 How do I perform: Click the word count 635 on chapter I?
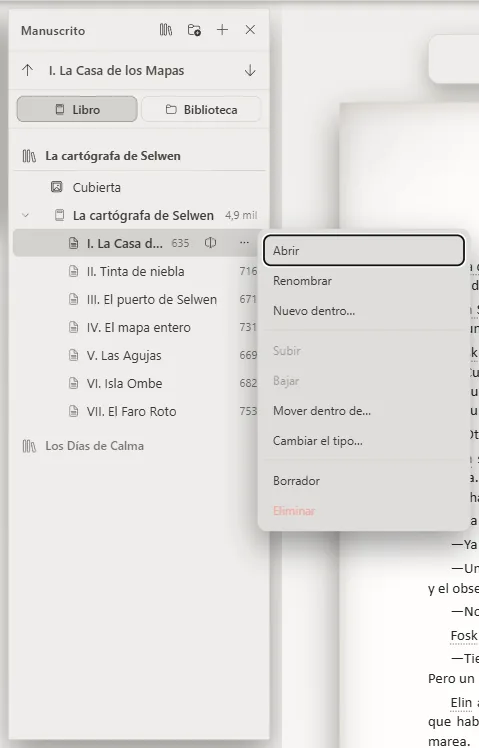[x=180, y=243]
